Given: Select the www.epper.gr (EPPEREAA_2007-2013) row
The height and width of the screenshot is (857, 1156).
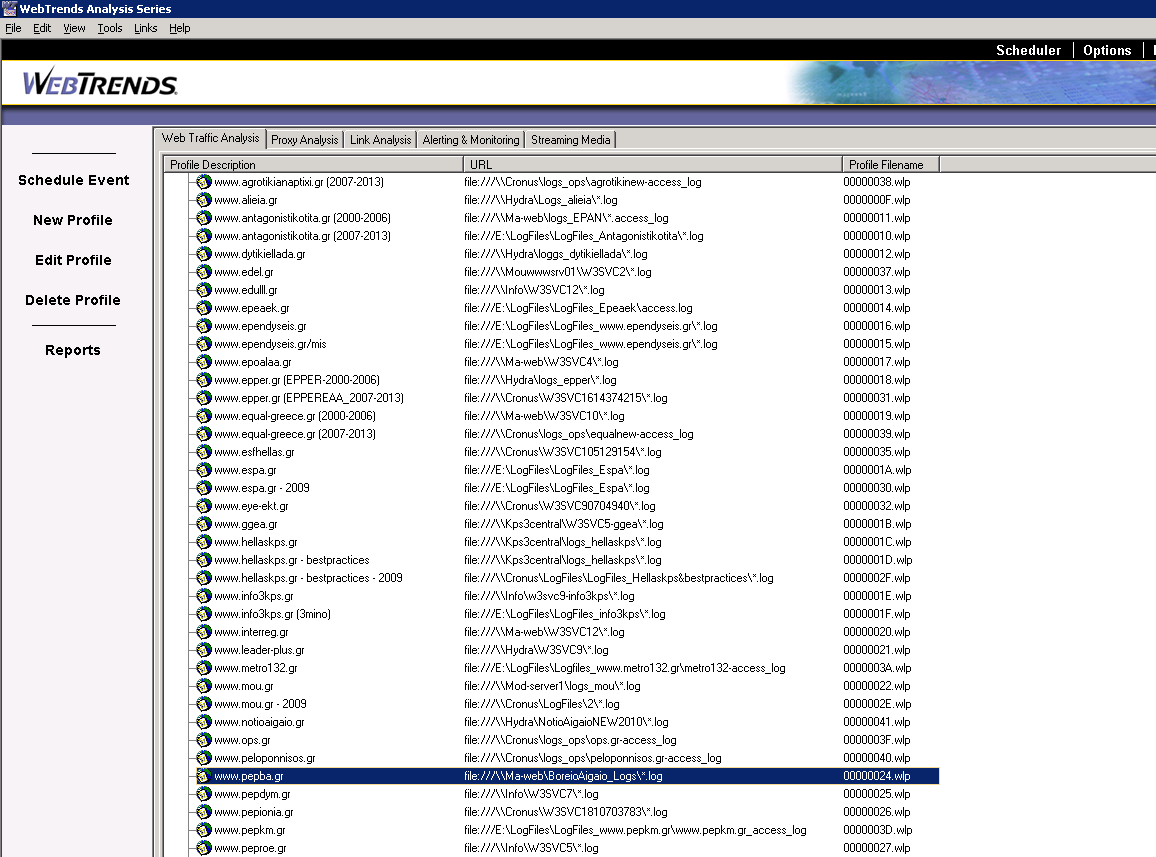Looking at the screenshot, I should pyautogui.click(x=568, y=398).
